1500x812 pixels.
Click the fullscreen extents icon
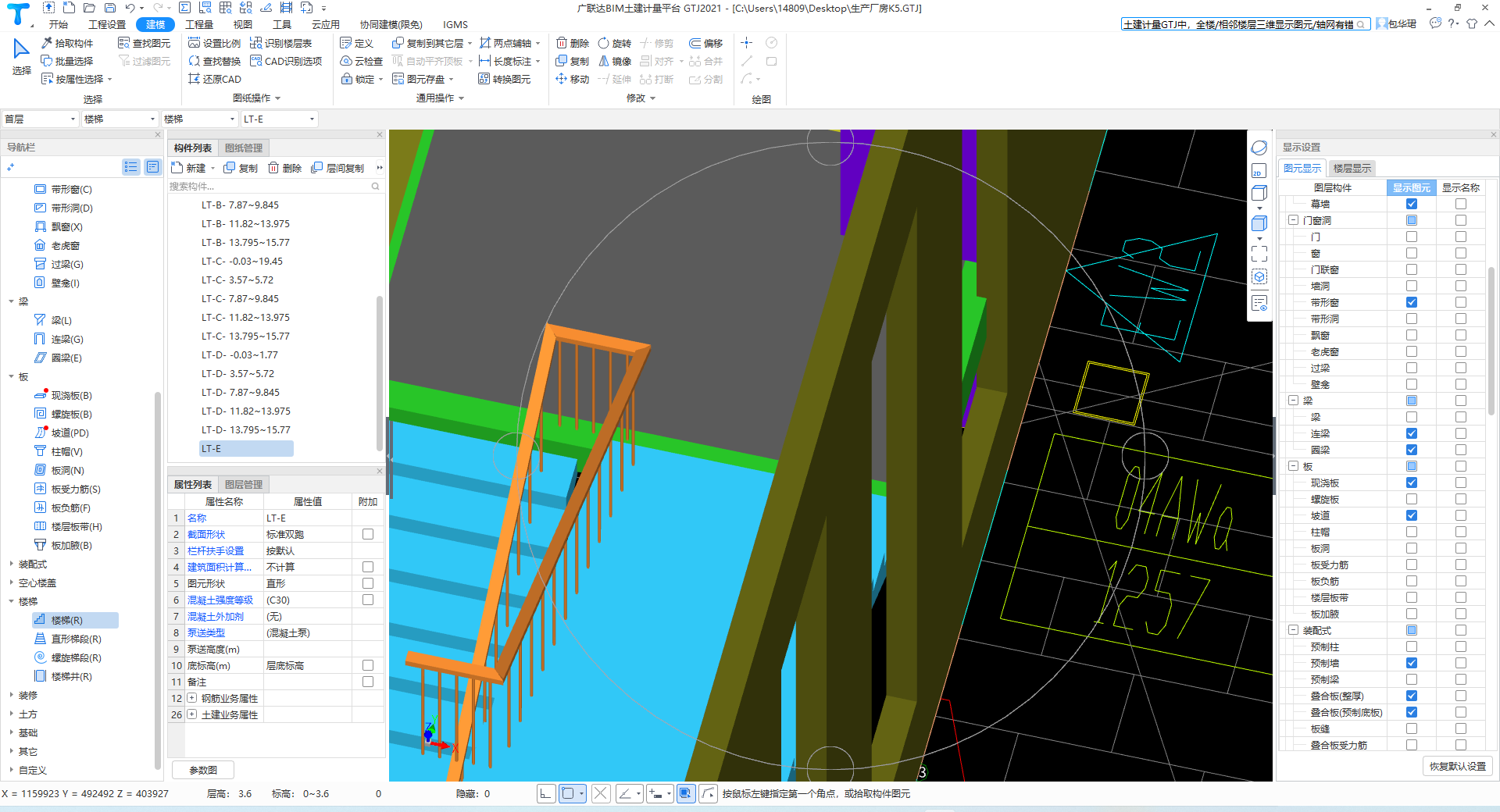tap(1259, 254)
